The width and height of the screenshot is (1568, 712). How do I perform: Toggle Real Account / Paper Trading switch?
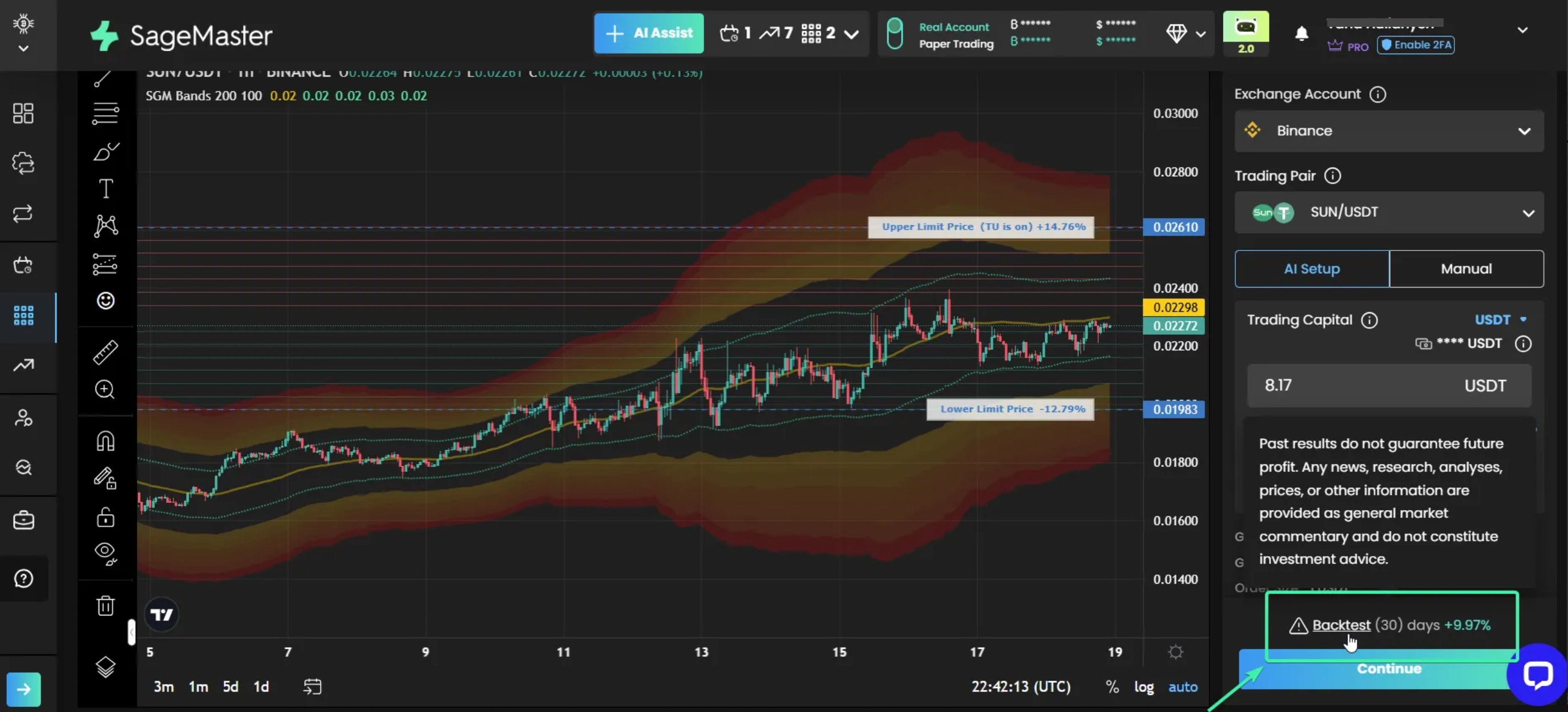894,34
